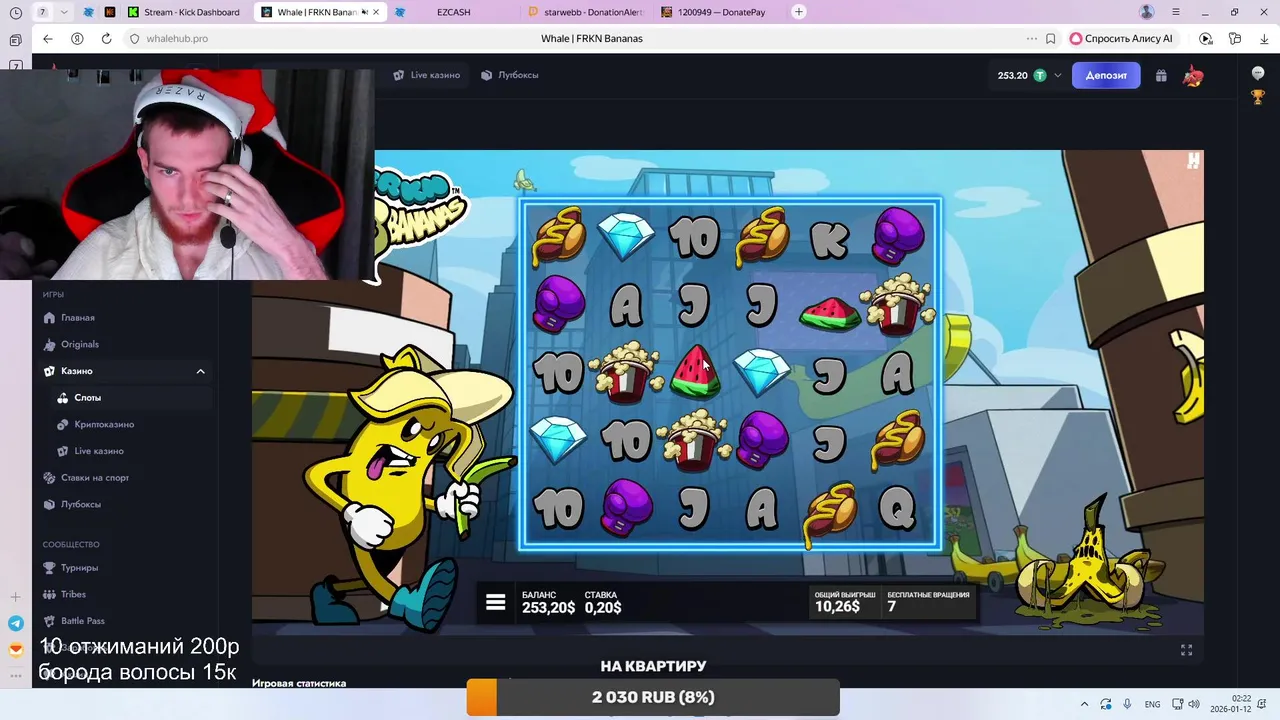Screen dimensions: 1280x720
Task: Click the donation goal progress bar
Action: pyautogui.click(x=653, y=697)
